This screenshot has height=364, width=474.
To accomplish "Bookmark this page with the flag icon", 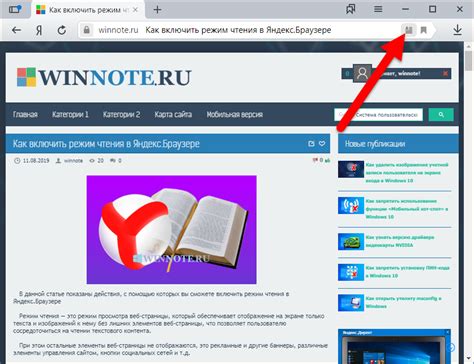I will tap(424, 30).
